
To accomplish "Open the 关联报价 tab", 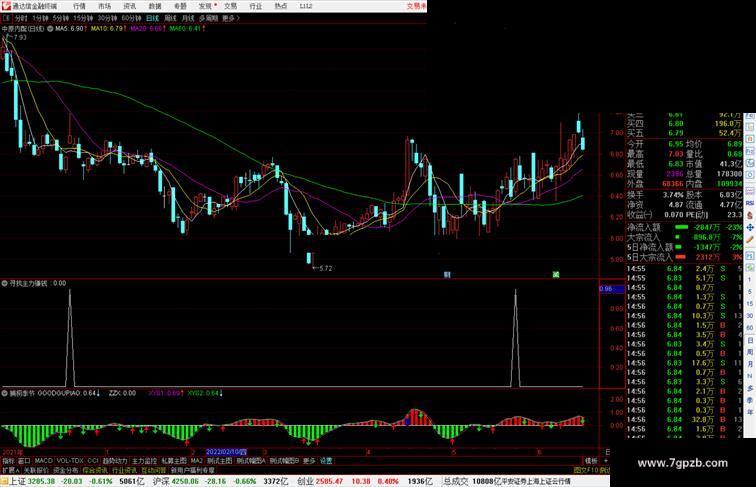I will (x=36, y=470).
